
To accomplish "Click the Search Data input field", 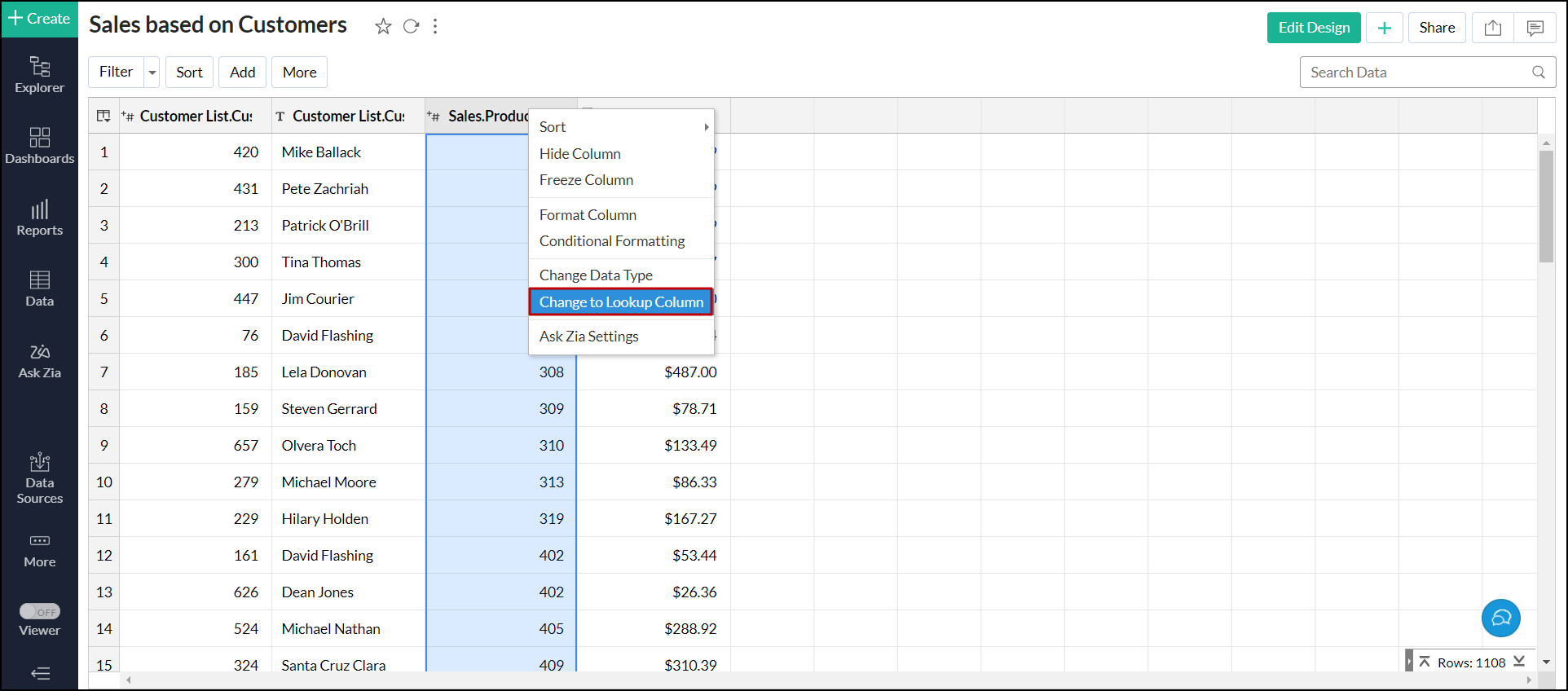I will [x=1416, y=73].
